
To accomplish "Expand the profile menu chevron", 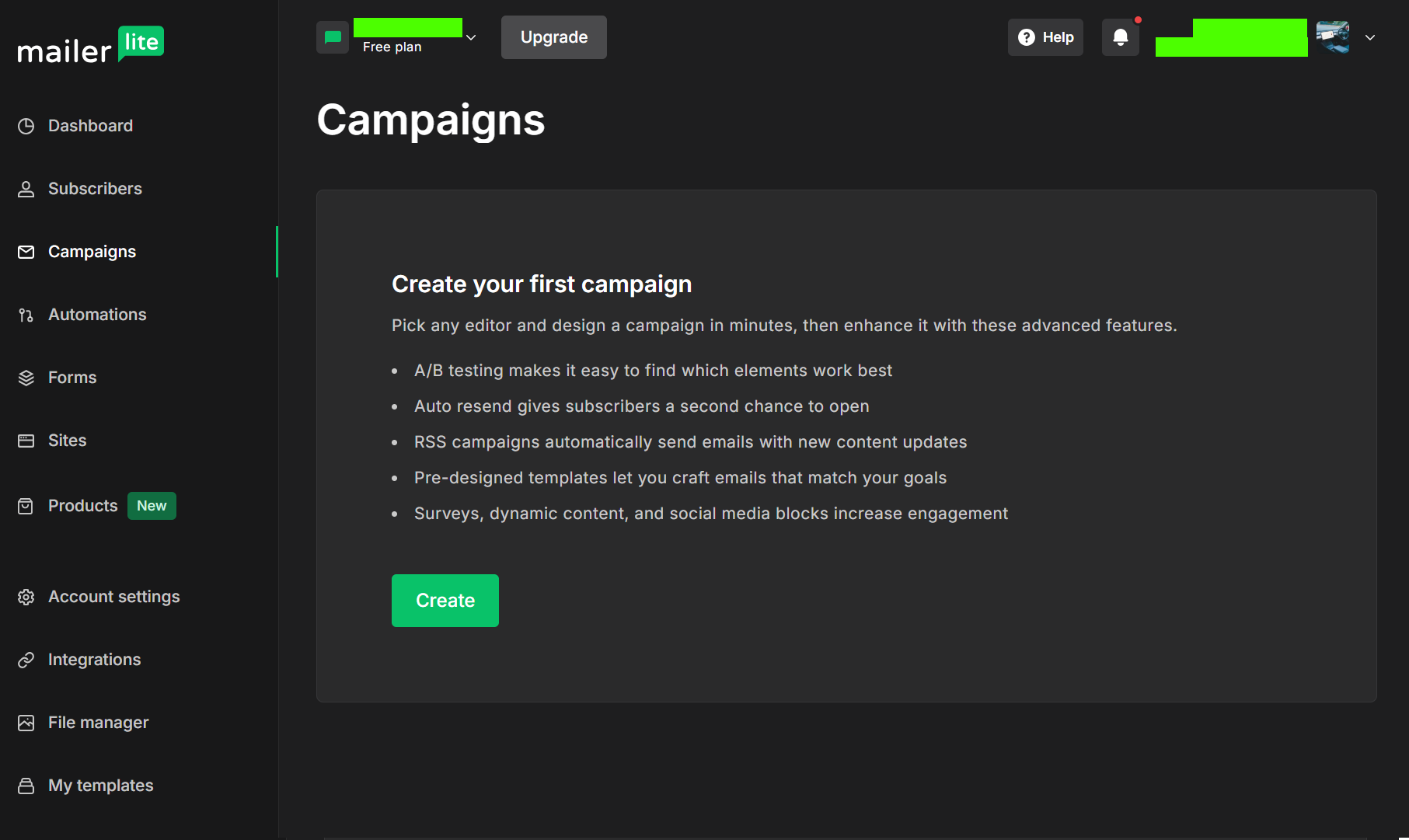I will coord(1370,37).
